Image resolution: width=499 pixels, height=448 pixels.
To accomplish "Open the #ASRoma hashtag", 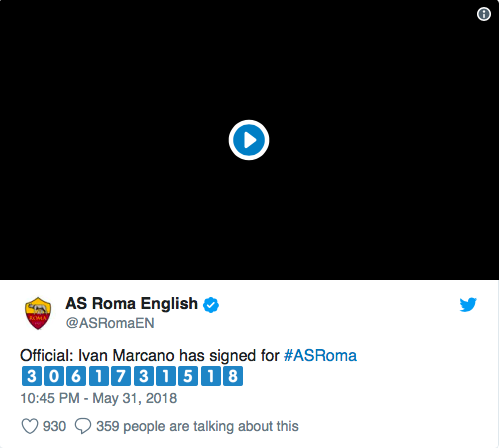I will pos(320,355).
